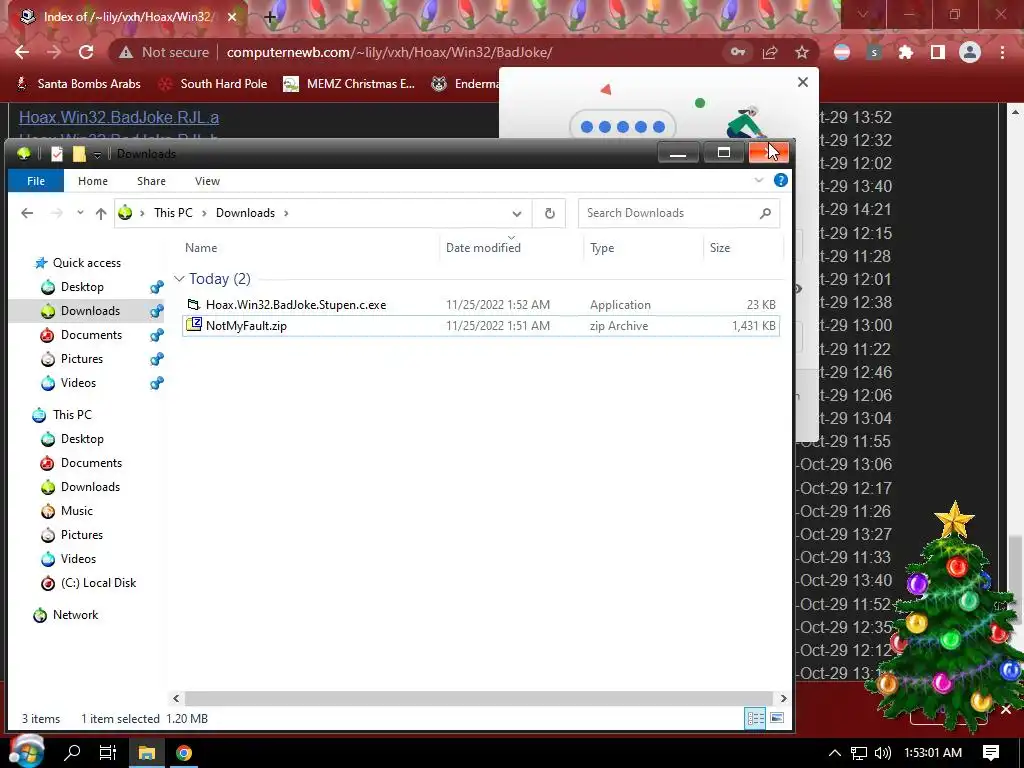Share this page from the address bar
The height and width of the screenshot is (768, 1024).
770,52
